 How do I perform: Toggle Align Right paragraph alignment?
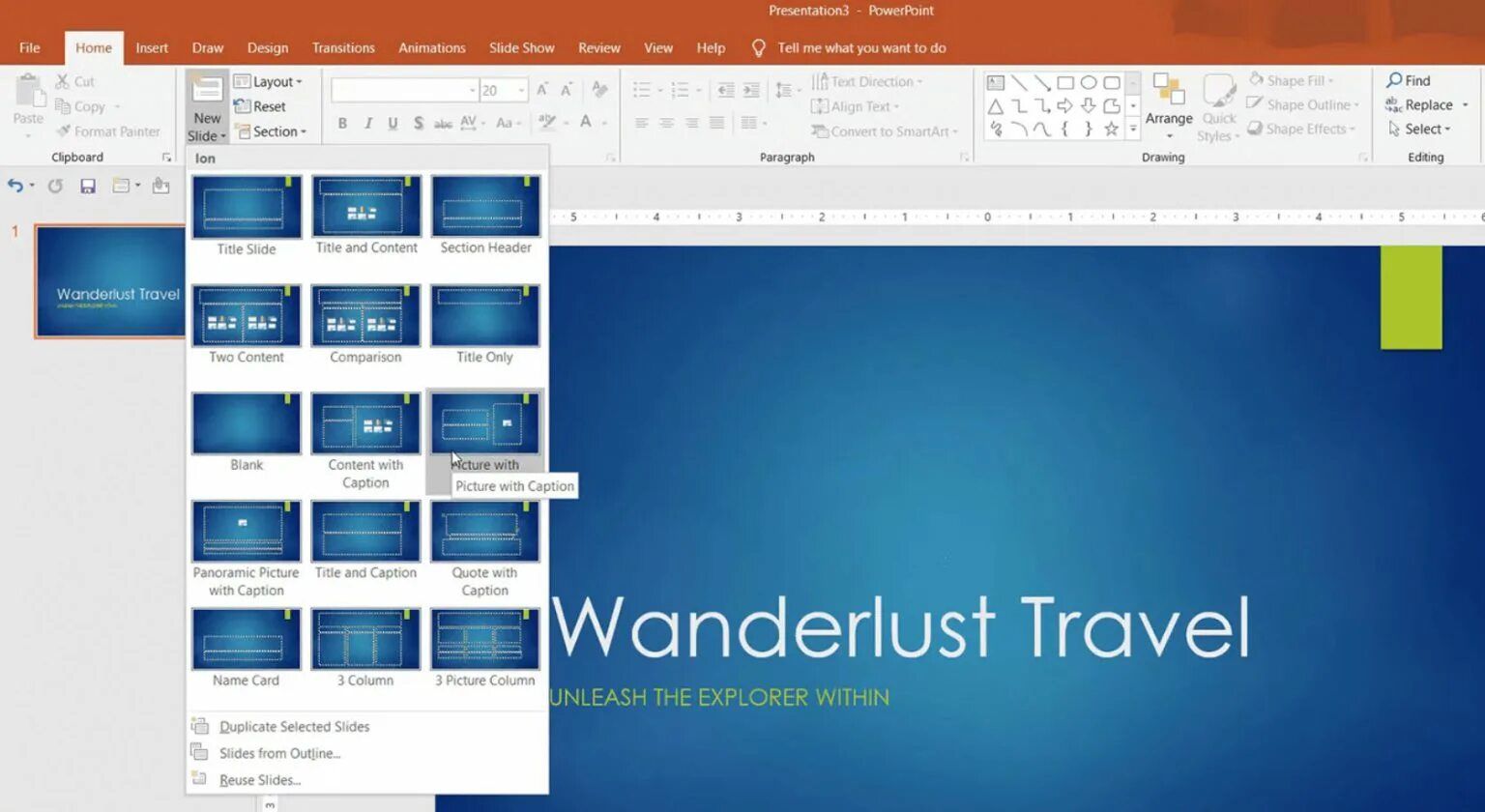692,123
